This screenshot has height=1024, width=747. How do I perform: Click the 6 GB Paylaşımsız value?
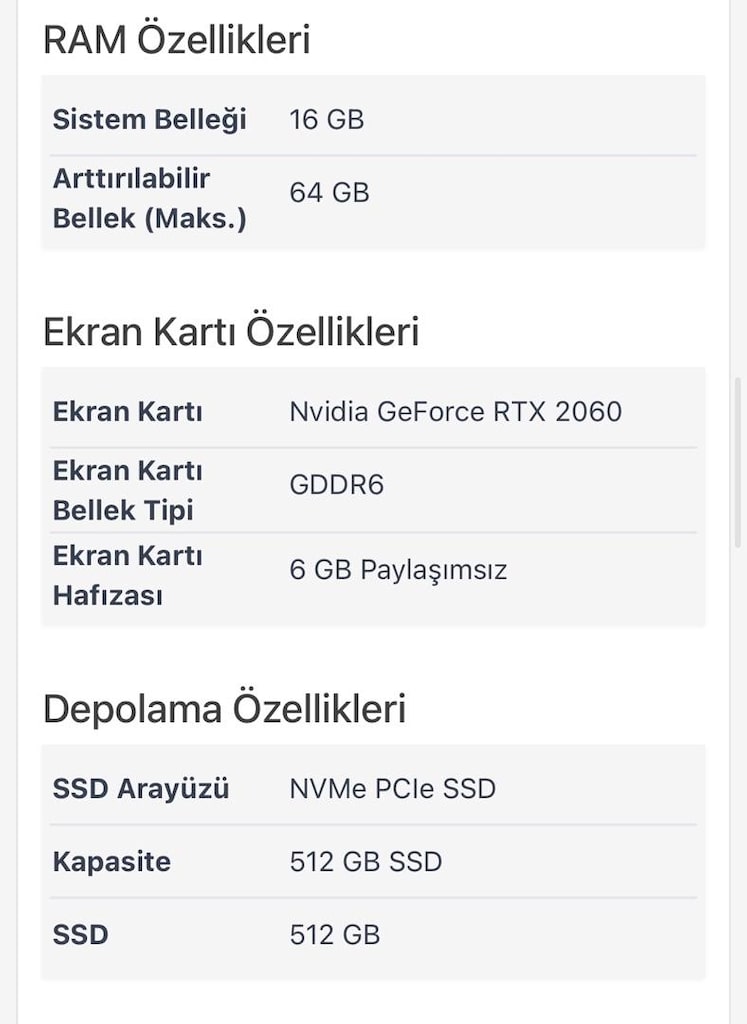(x=398, y=570)
